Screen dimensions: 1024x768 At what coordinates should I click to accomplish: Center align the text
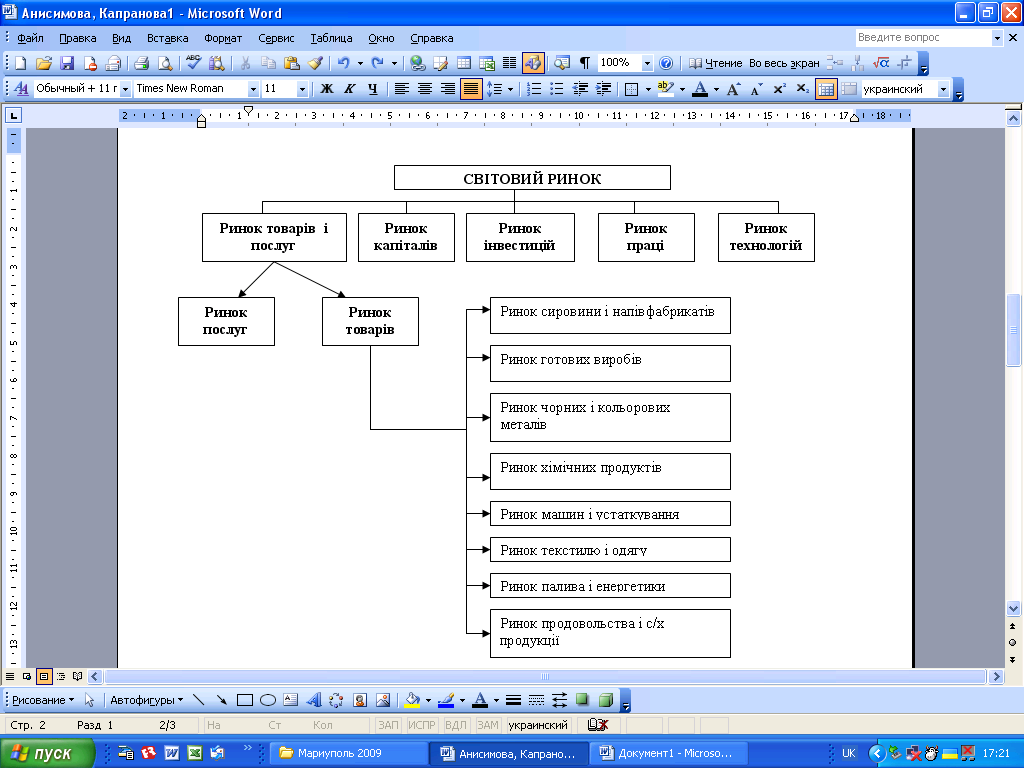(x=424, y=89)
